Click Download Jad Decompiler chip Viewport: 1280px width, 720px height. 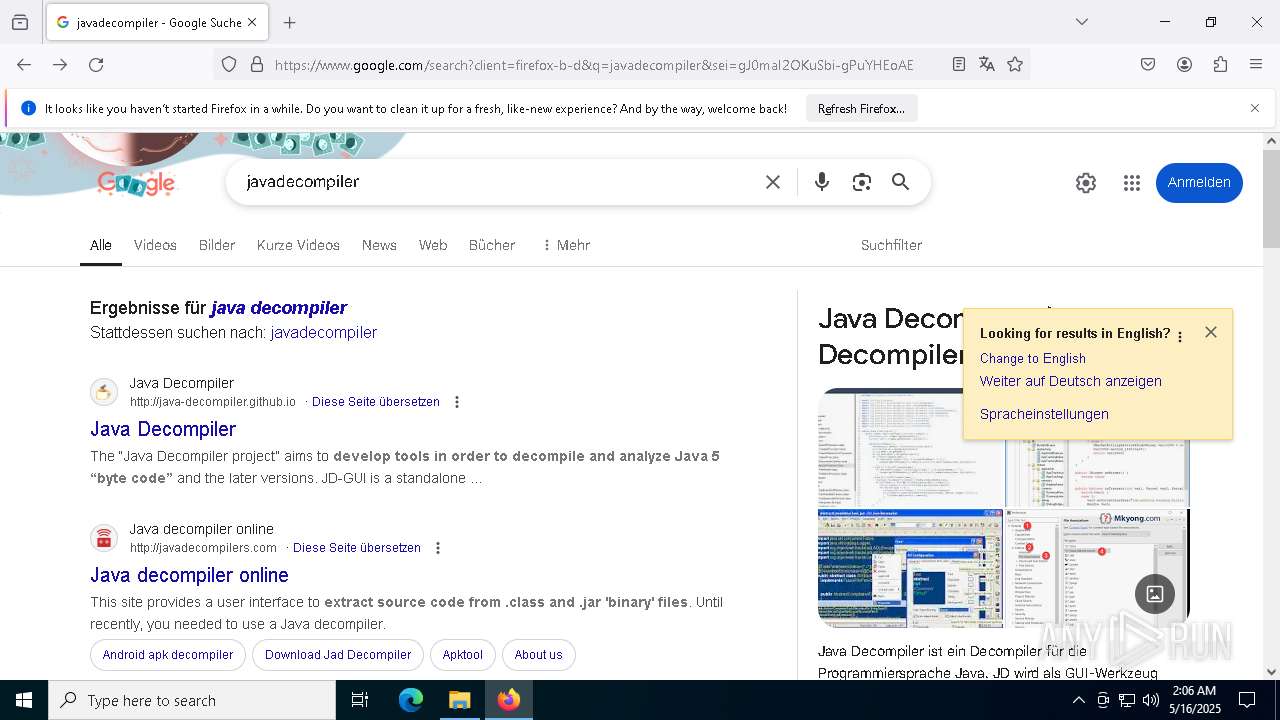click(x=338, y=655)
